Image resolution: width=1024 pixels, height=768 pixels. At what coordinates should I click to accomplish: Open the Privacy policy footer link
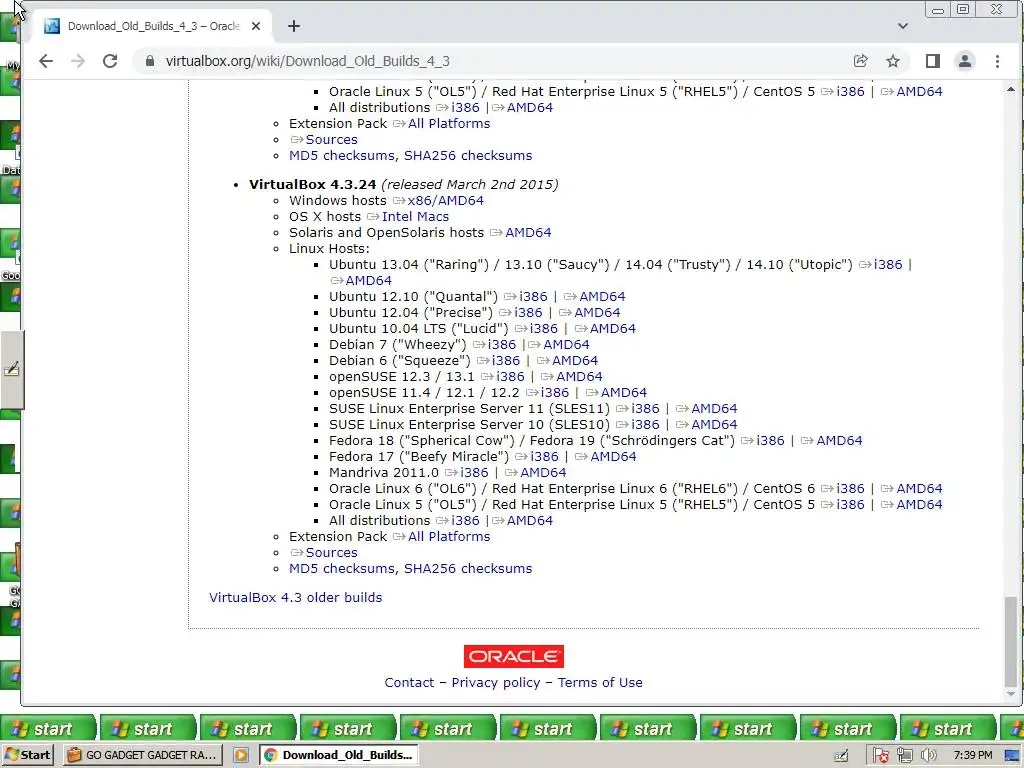[x=496, y=682]
